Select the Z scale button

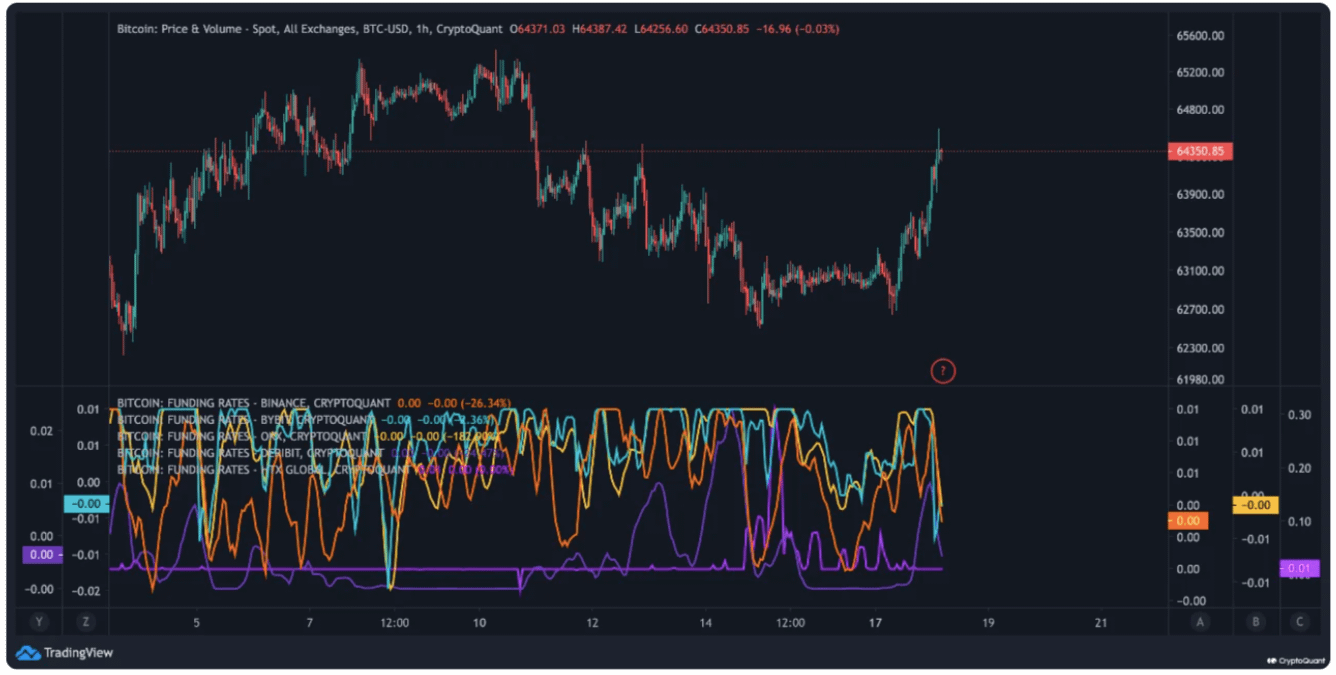tap(86, 622)
